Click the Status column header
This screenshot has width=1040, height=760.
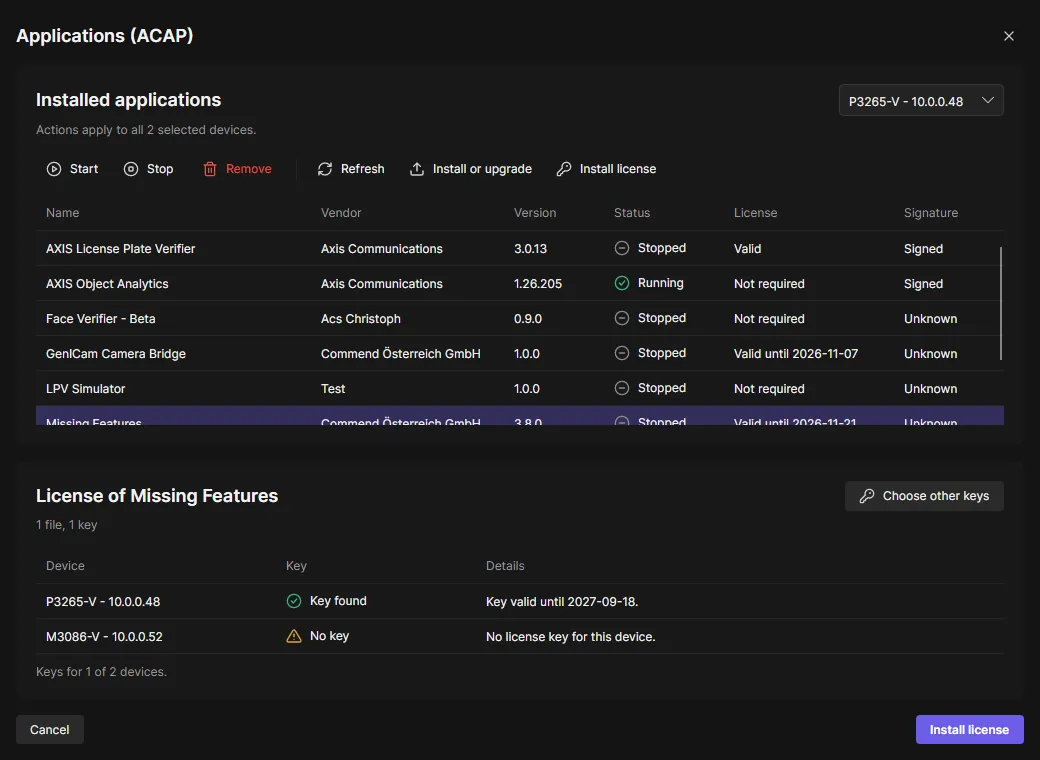632,213
